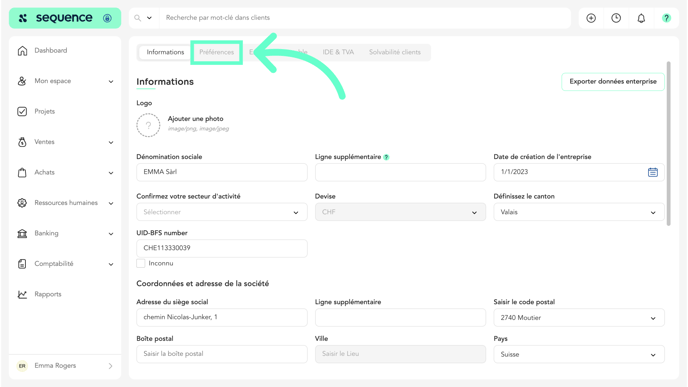Click Exporter données entreprise button

613,82
